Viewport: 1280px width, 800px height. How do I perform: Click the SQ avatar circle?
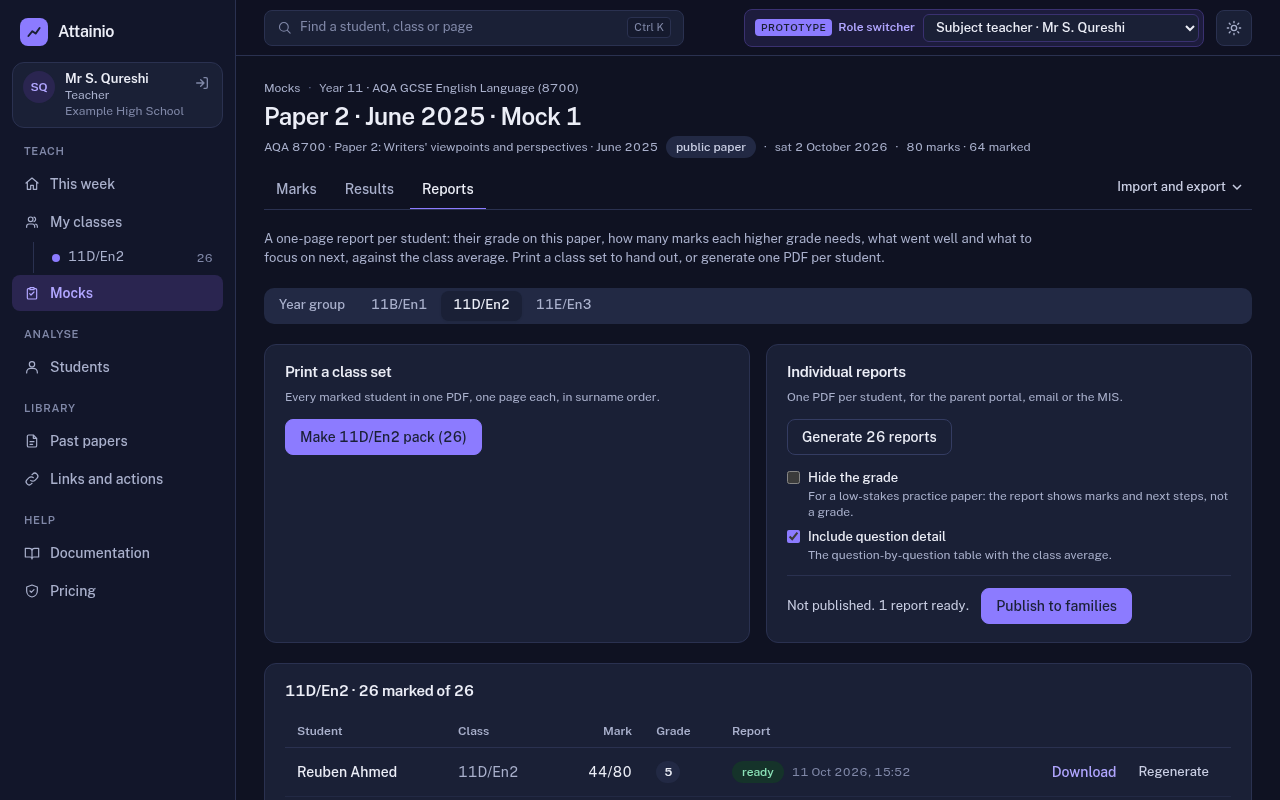[x=39, y=87]
